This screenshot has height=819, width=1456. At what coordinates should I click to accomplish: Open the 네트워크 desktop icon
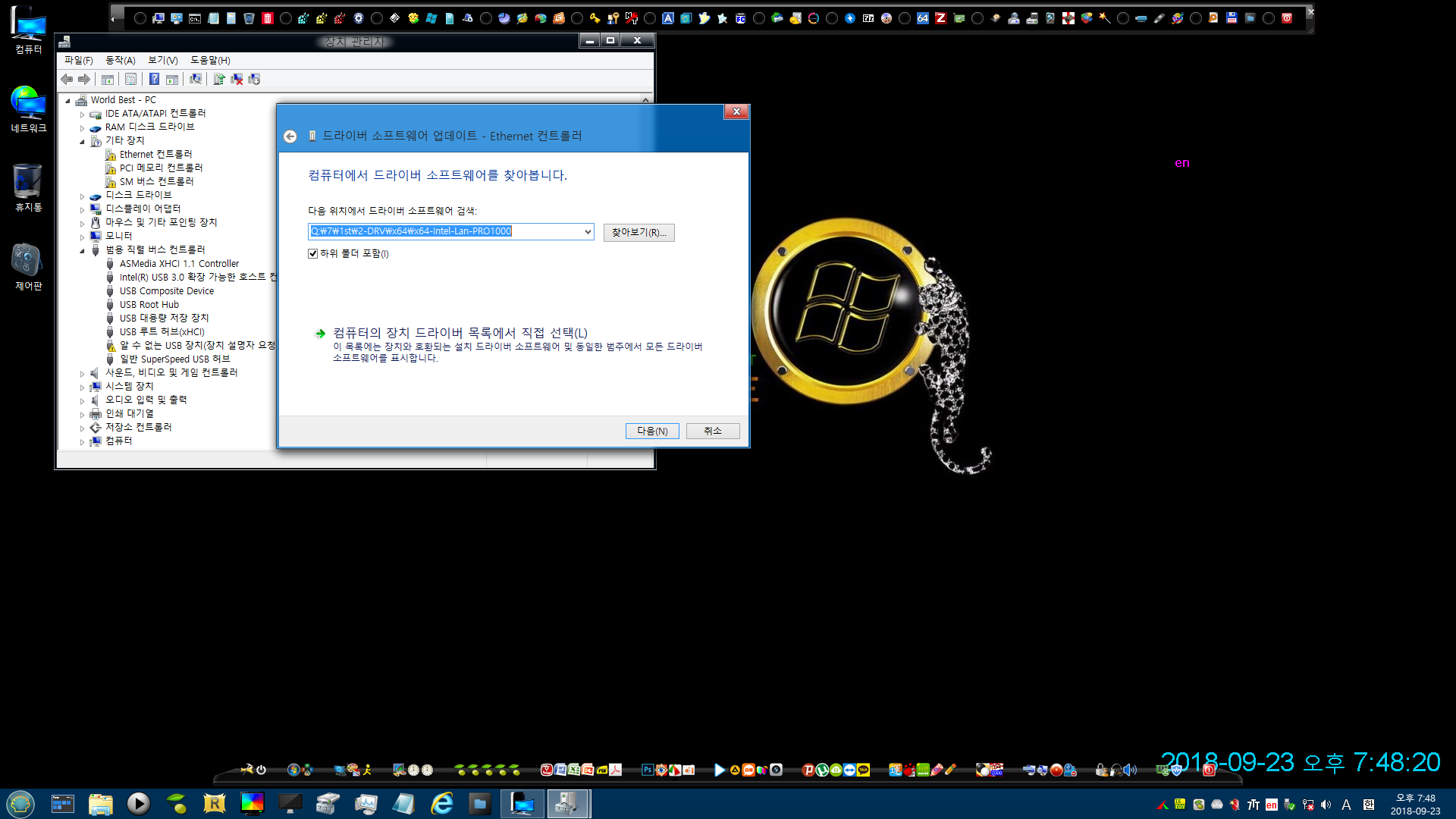(29, 109)
